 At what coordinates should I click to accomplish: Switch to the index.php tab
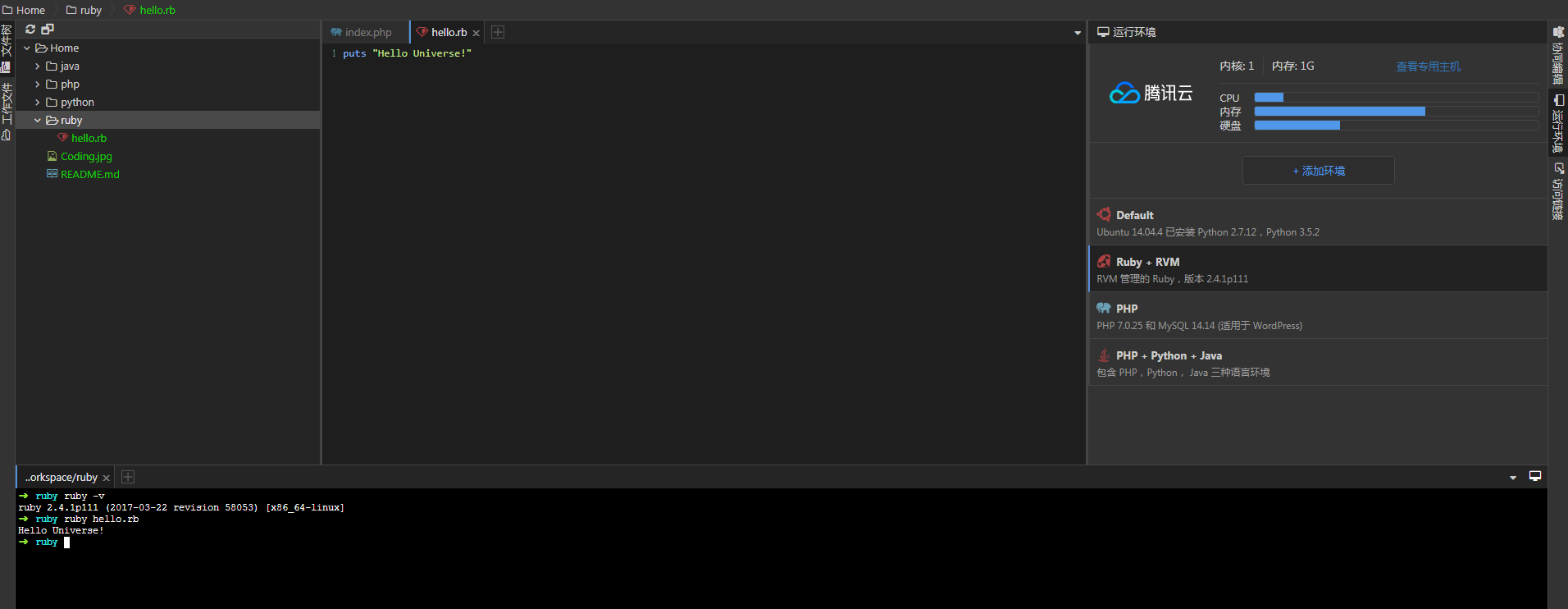click(x=361, y=32)
